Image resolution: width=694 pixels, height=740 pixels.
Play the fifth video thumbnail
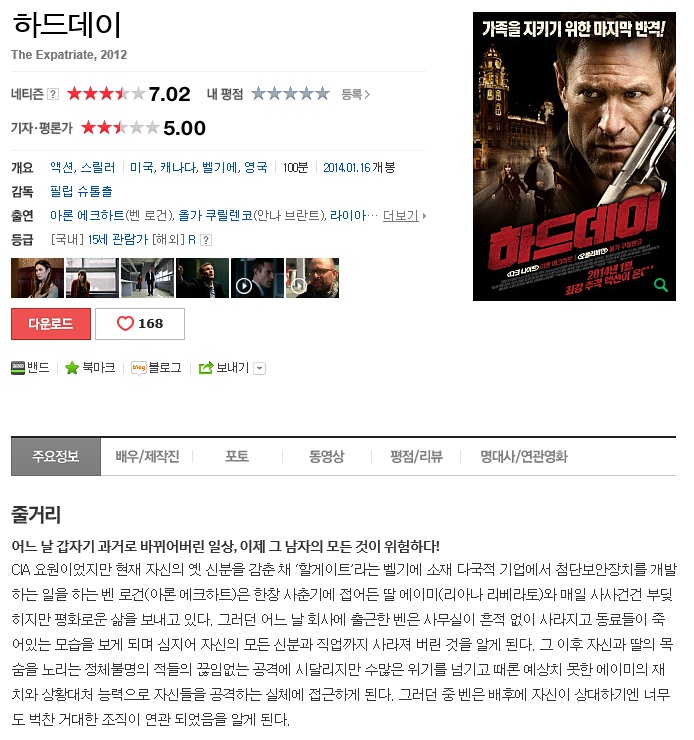[257, 278]
